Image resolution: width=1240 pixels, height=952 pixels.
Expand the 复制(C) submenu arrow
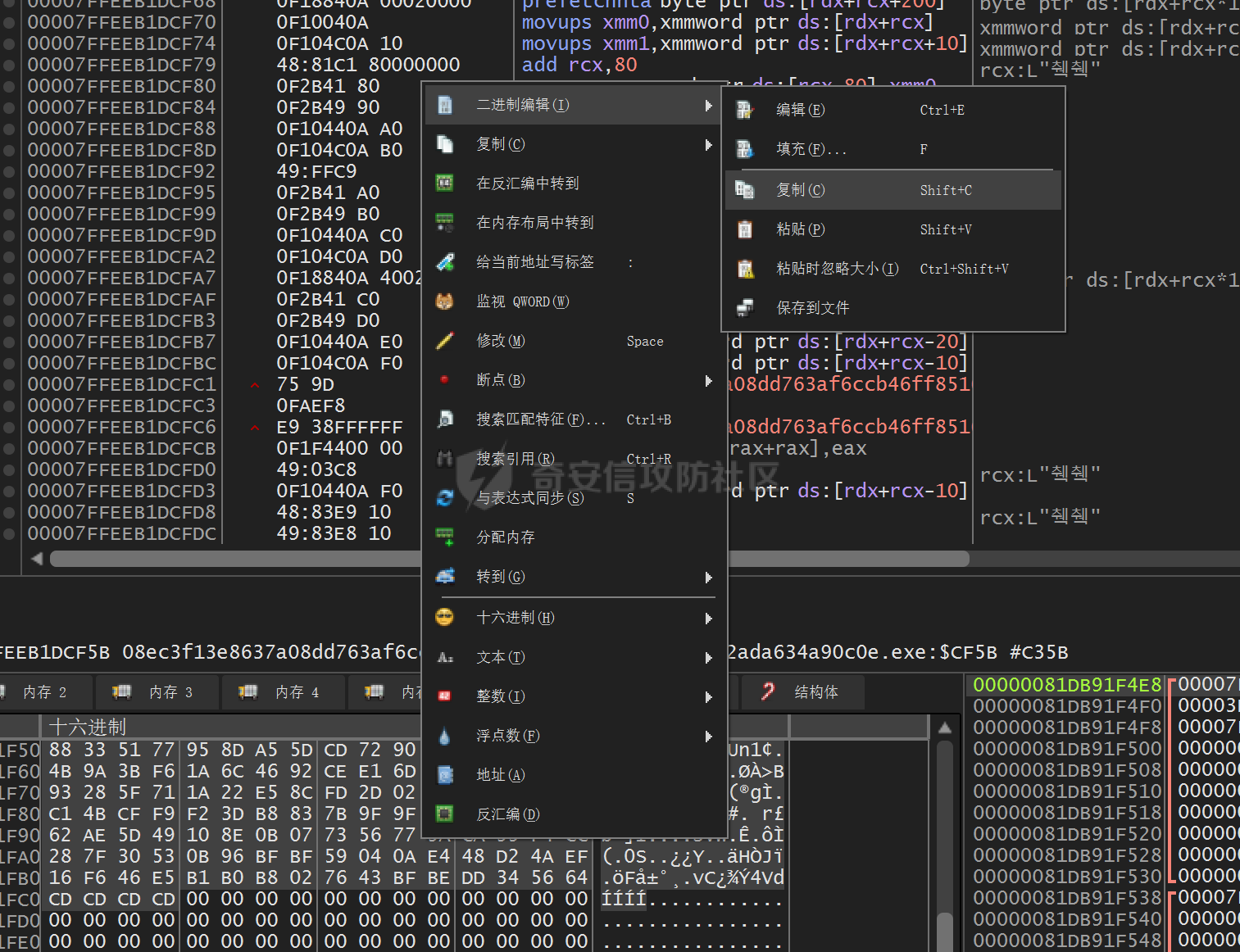(x=708, y=145)
